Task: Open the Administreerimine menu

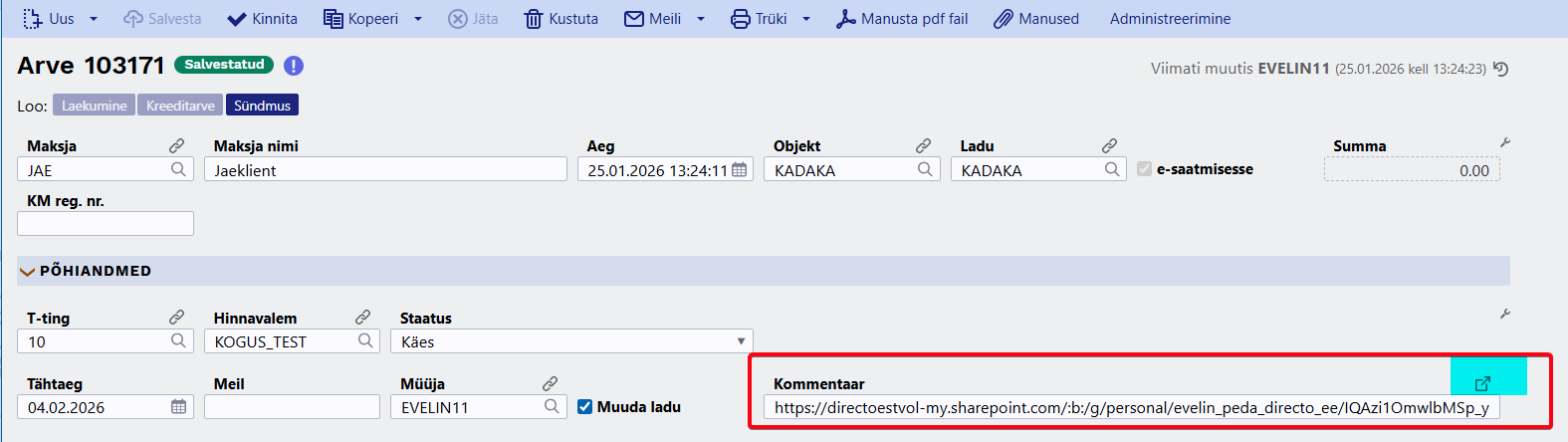Action: [x=1170, y=19]
